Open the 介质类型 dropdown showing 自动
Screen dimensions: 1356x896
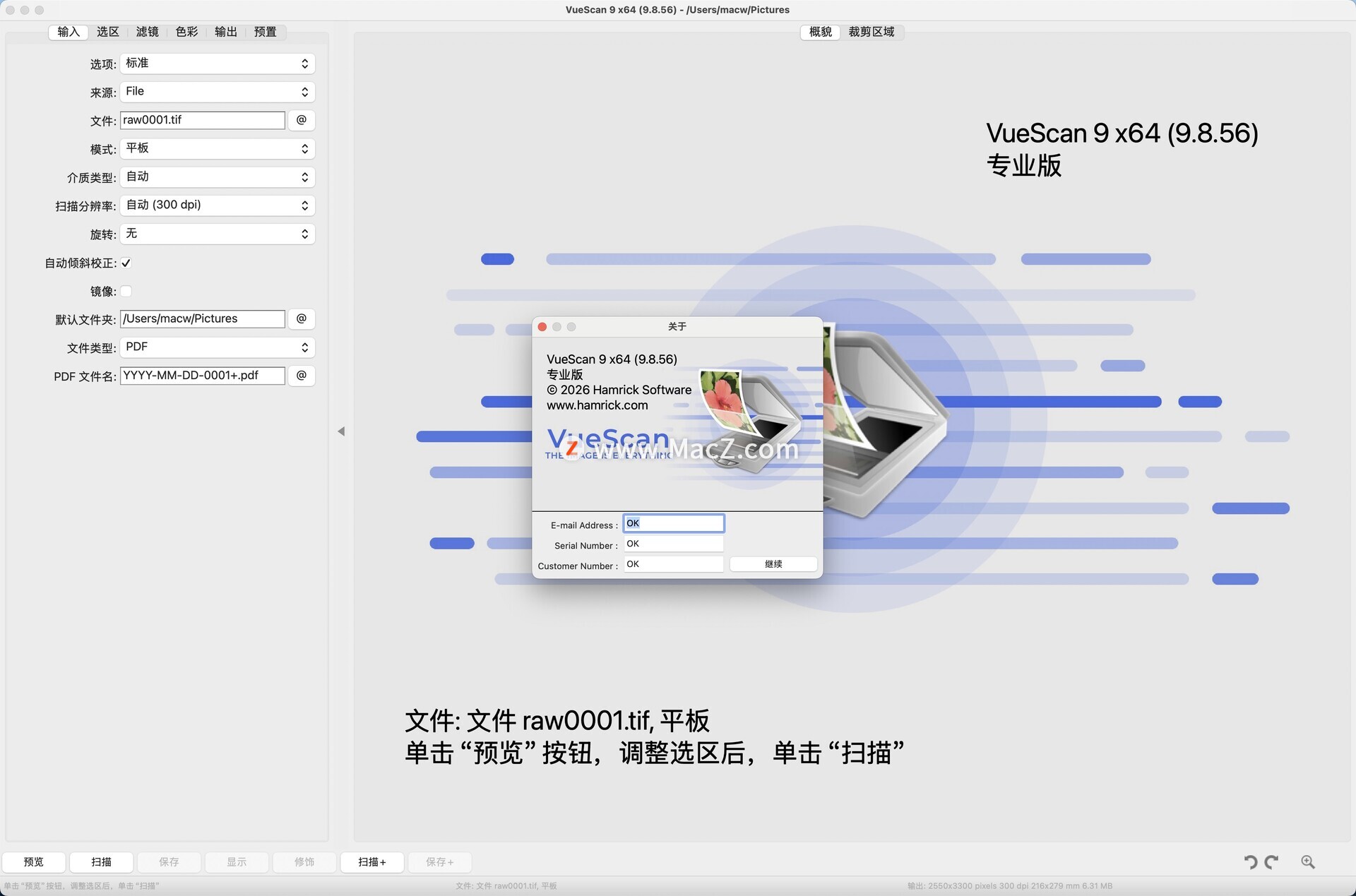point(218,177)
